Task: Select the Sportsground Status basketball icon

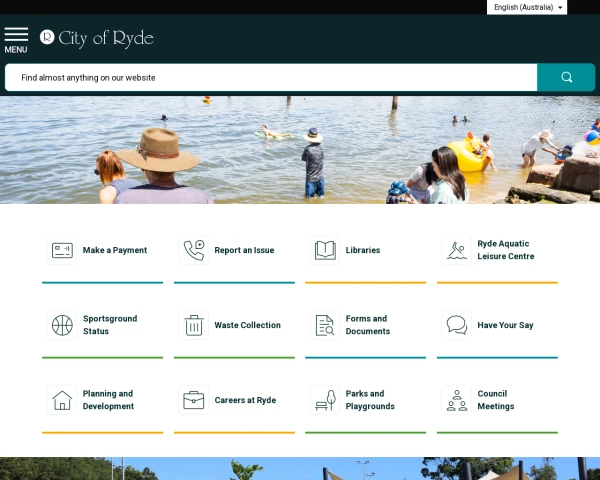Action: [62, 325]
